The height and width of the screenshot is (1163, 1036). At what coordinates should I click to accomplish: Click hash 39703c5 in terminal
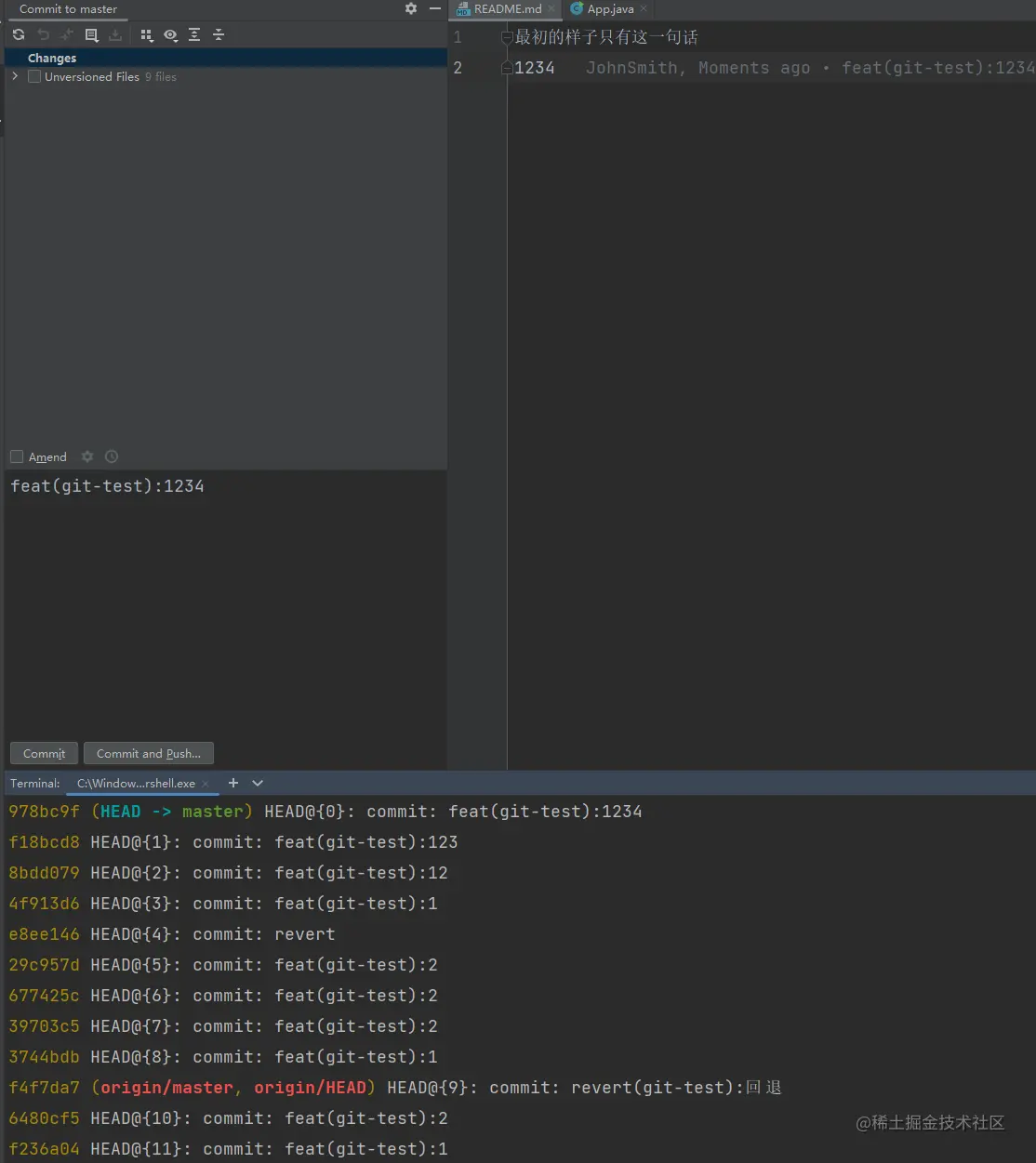(45, 1026)
